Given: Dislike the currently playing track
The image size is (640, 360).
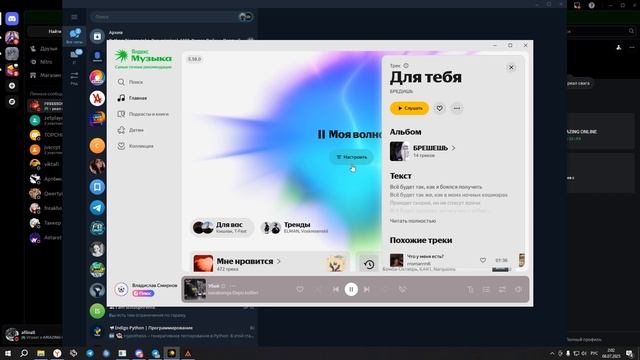Looking at the screenshot, I should tap(402, 289).
